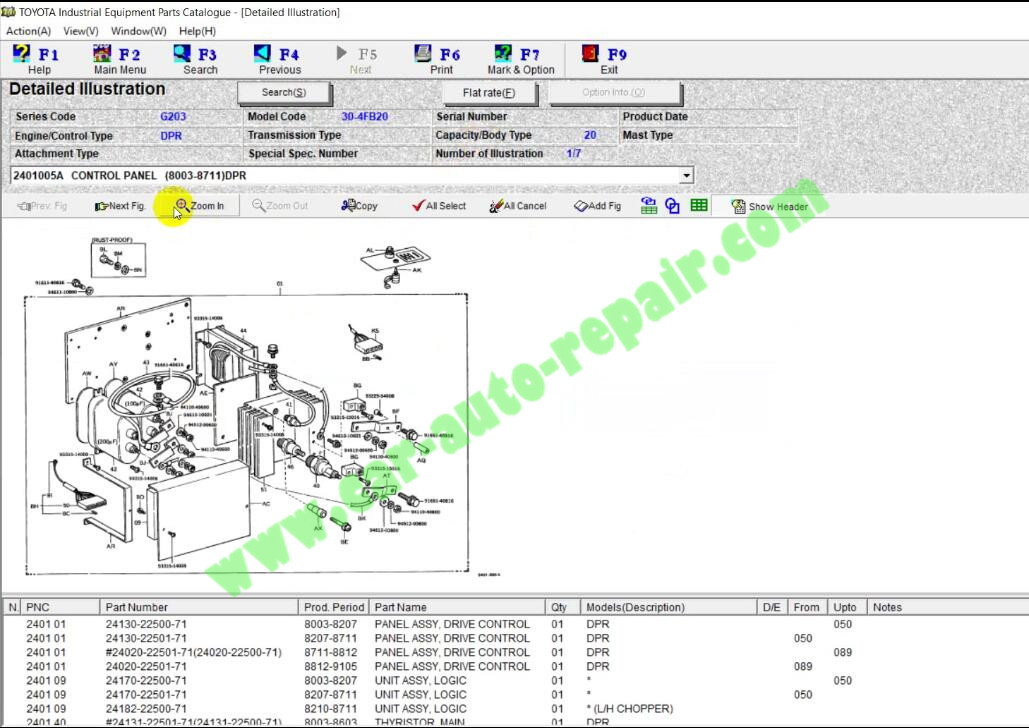Viewport: 1029px width, 728px height.
Task: Click the overlapping squares icon
Action: pyautogui.click(x=672, y=205)
